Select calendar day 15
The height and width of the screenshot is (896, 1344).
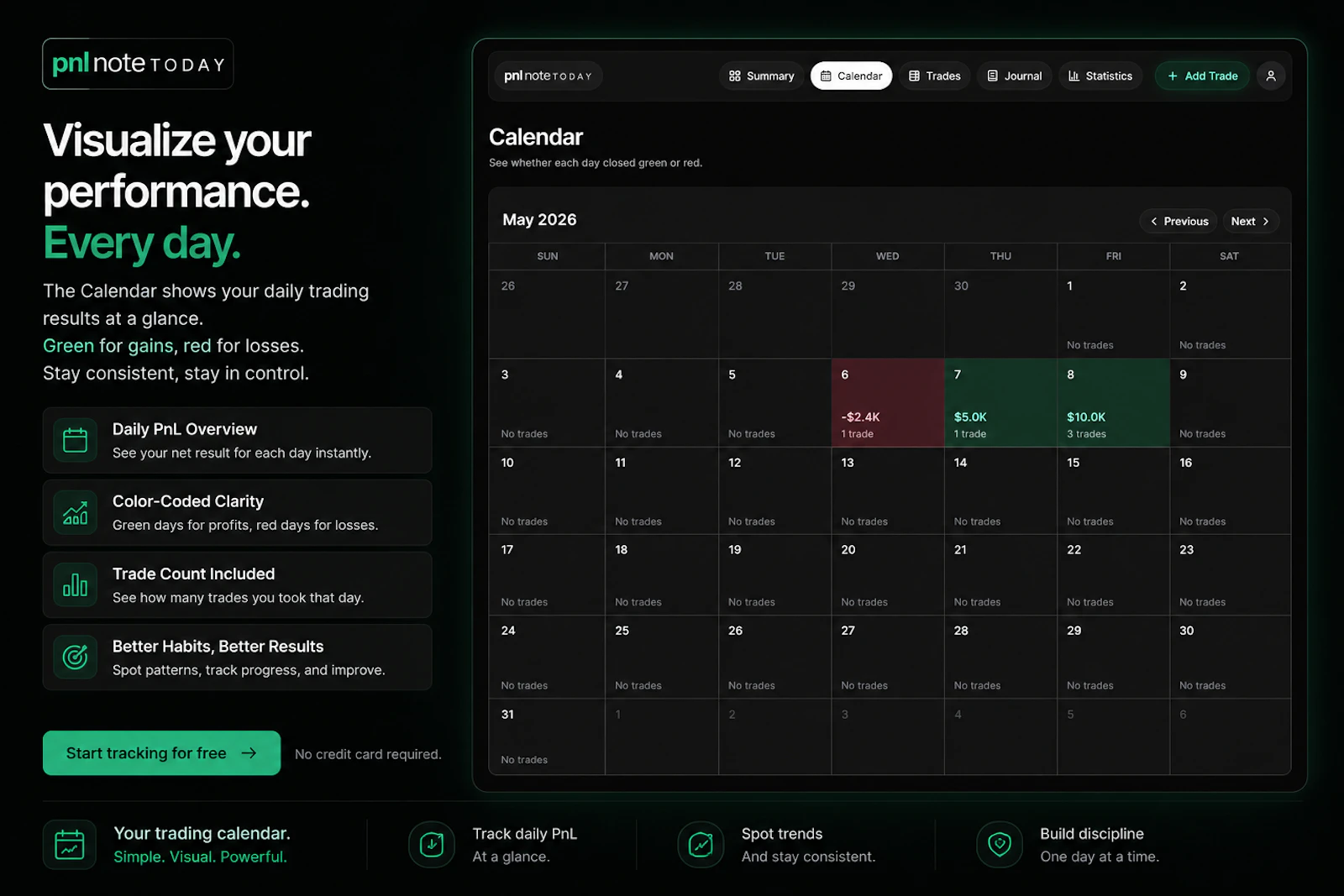point(1113,490)
